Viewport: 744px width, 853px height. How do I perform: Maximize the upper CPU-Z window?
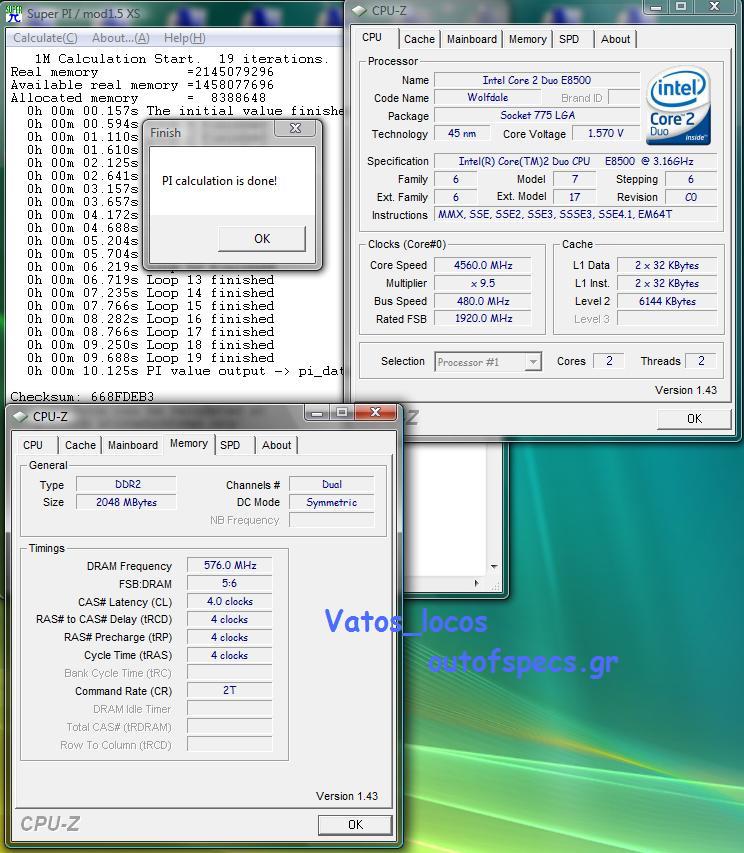[681, 7]
